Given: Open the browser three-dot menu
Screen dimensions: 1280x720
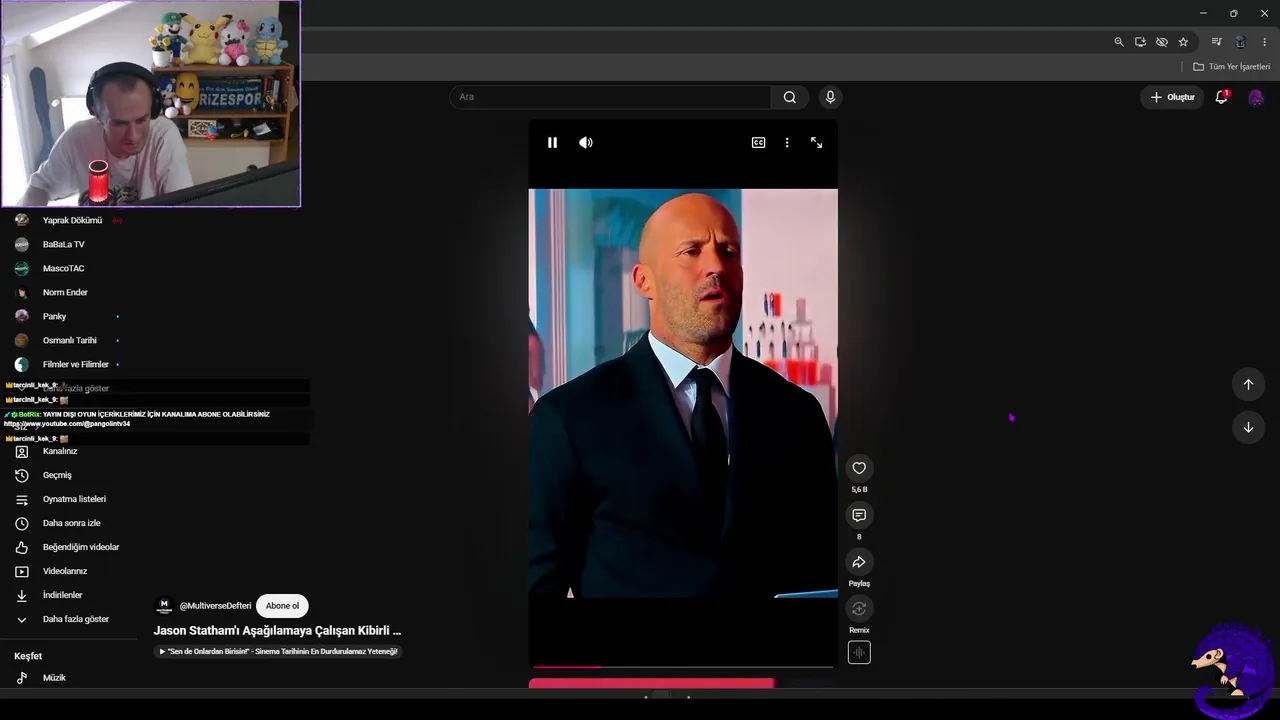Looking at the screenshot, I should point(1264,42).
